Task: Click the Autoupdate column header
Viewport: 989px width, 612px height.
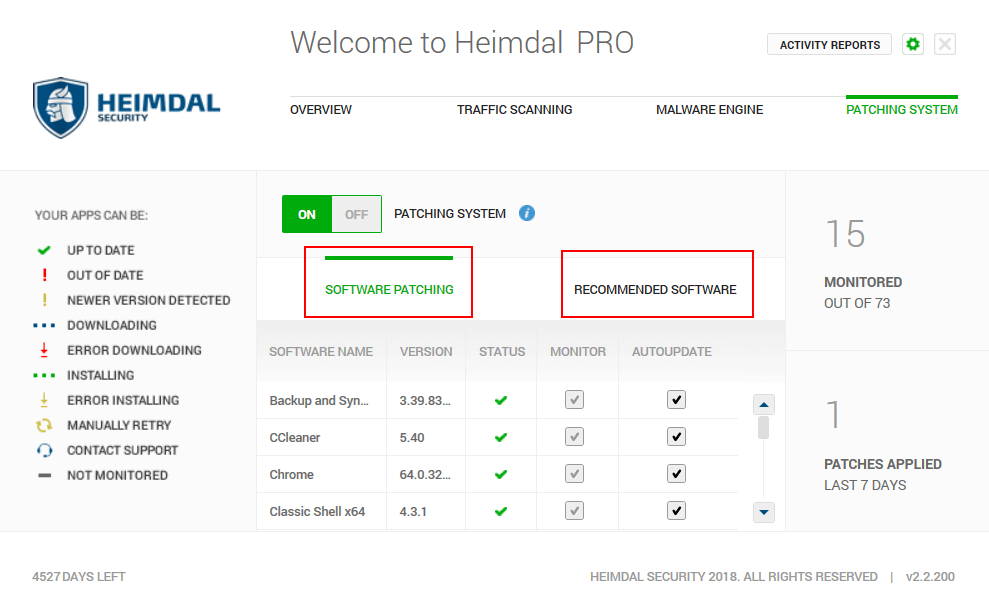Action: pos(672,351)
